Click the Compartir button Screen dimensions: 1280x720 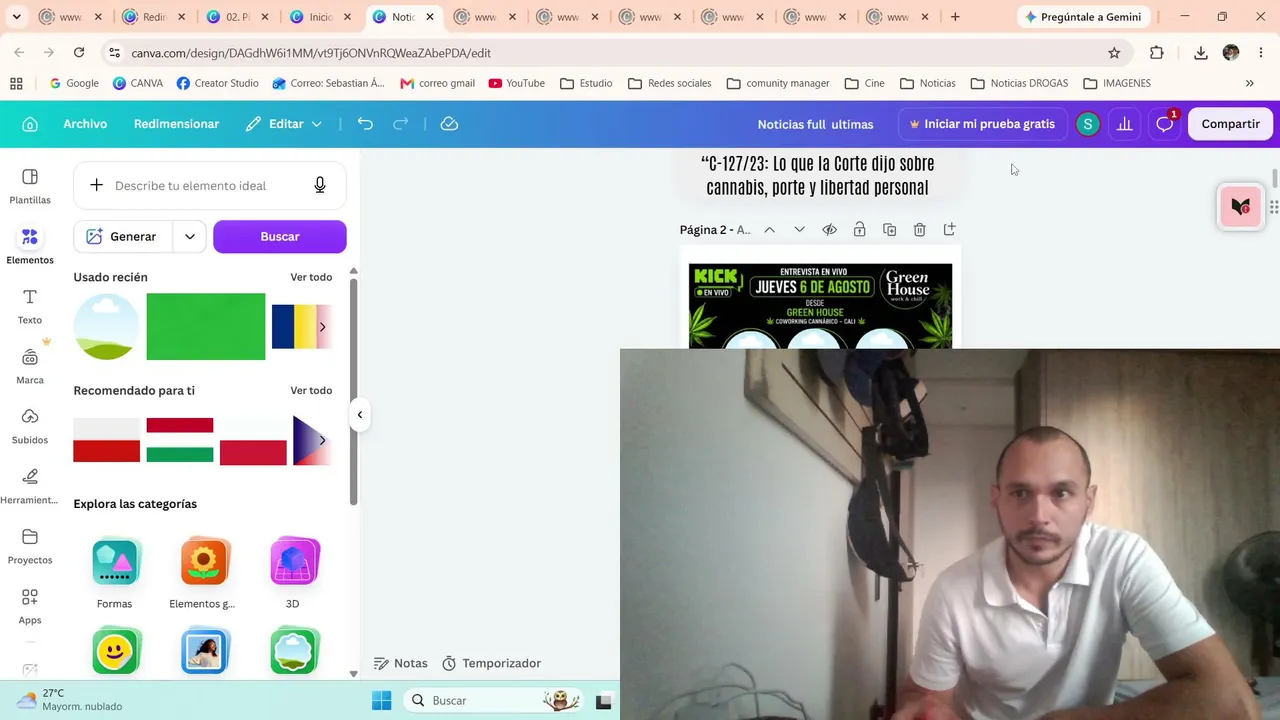[1230, 124]
